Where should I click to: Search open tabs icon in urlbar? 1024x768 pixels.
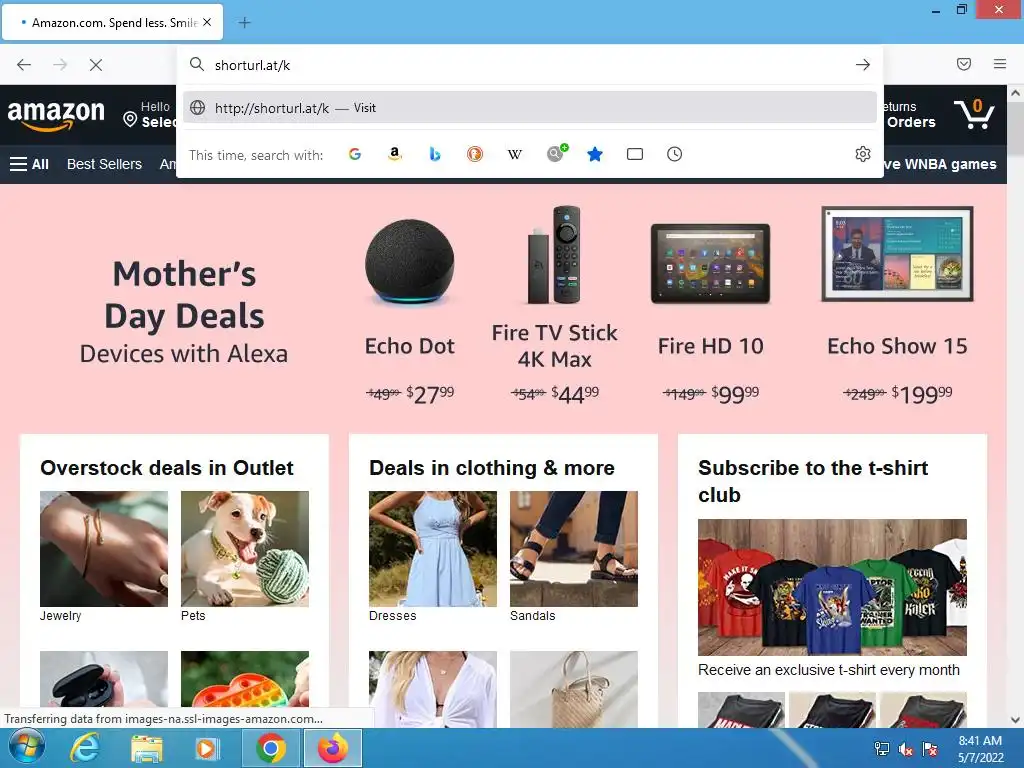(x=635, y=154)
